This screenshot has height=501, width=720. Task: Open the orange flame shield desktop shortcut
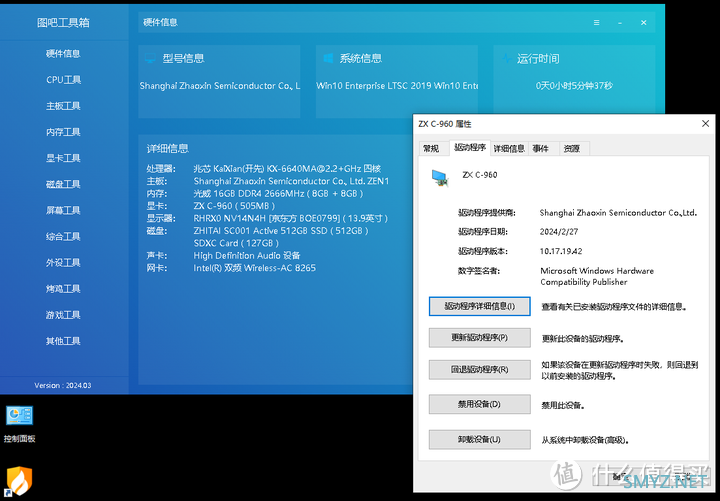coord(19,481)
